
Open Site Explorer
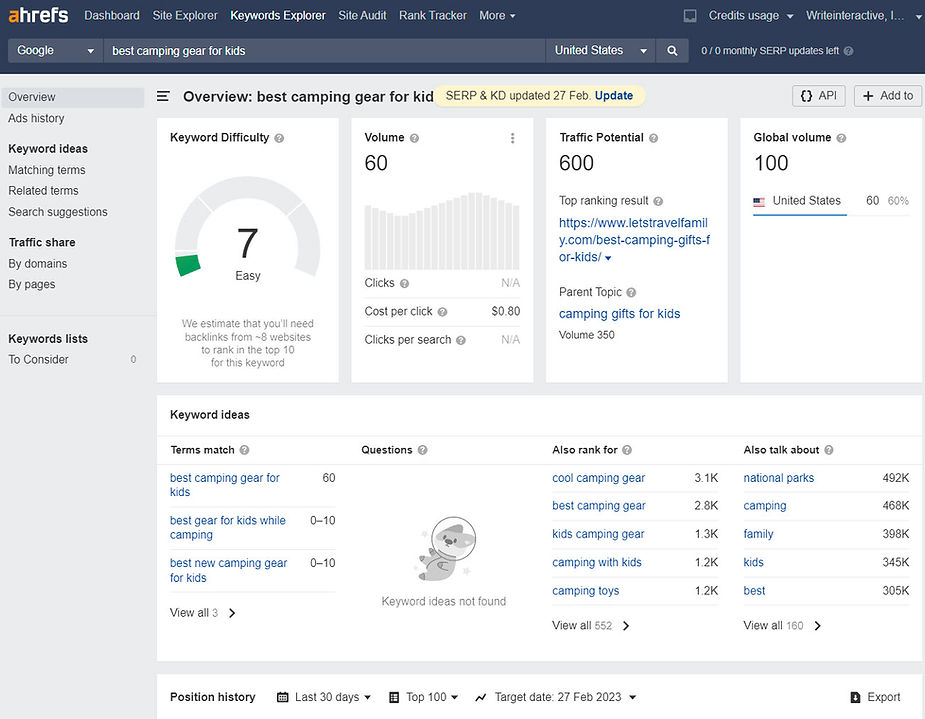tap(185, 16)
